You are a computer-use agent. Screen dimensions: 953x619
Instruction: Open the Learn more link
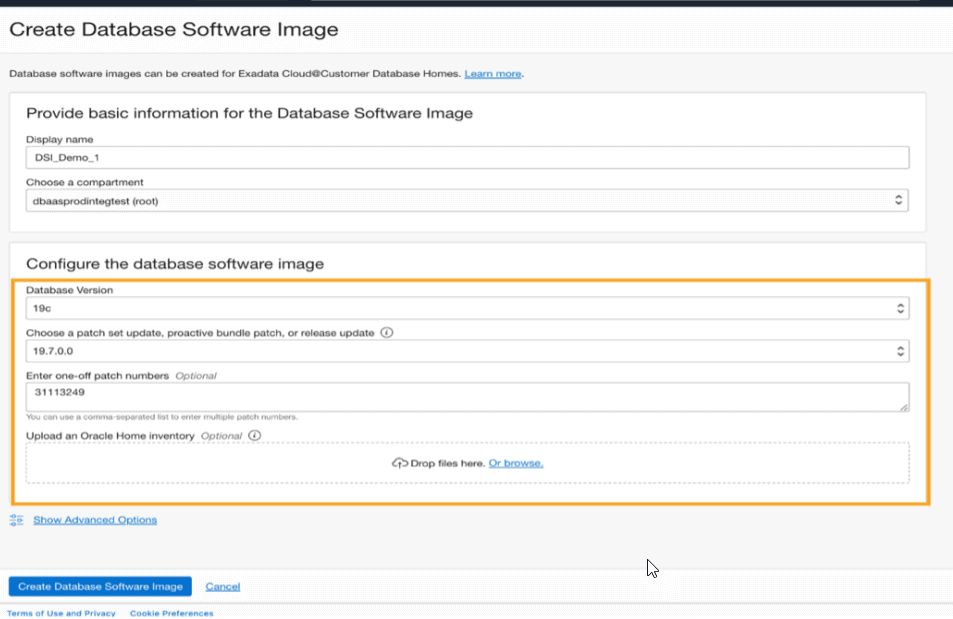[492, 73]
